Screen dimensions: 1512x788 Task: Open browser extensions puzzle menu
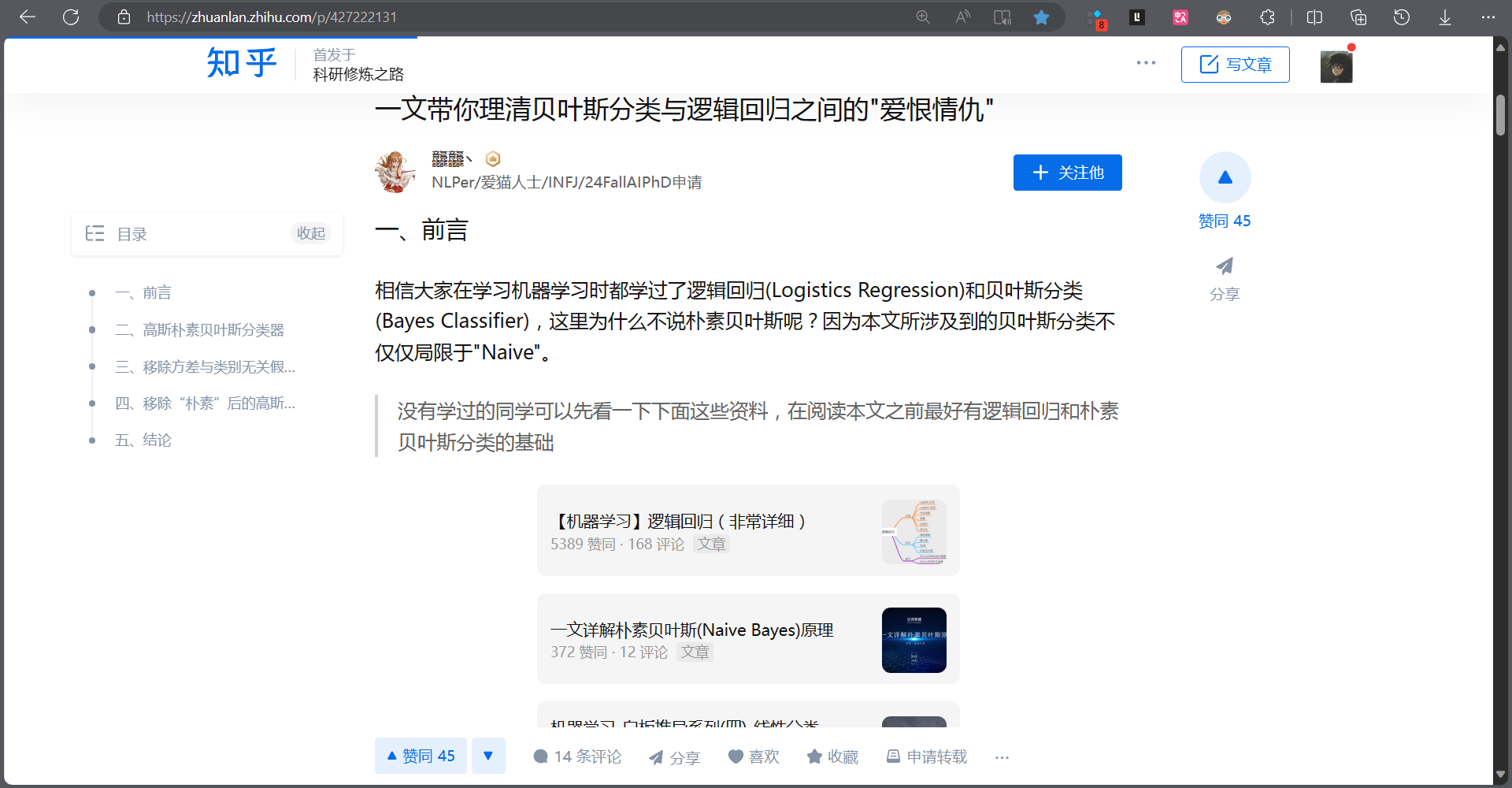coord(1267,17)
